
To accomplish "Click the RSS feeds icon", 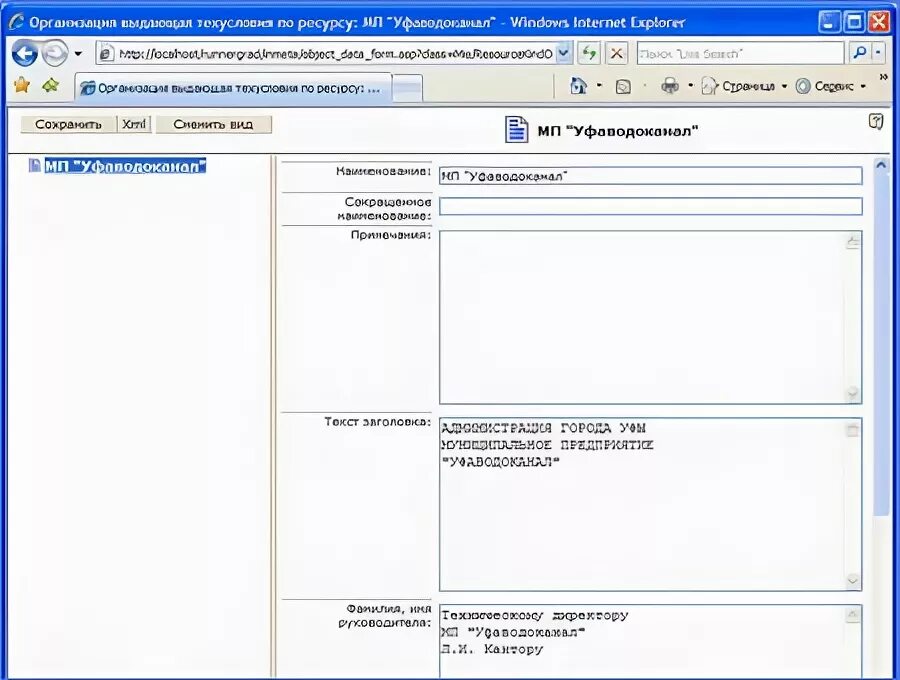I will (x=623, y=87).
